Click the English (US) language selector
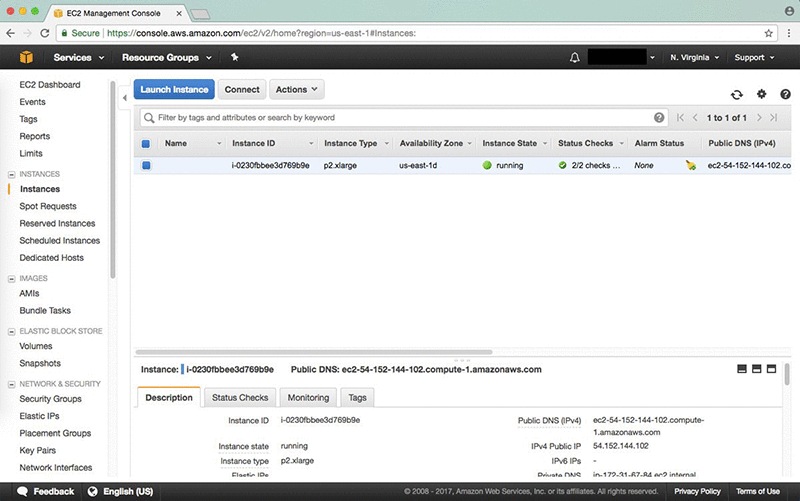800x501 pixels. [128, 491]
